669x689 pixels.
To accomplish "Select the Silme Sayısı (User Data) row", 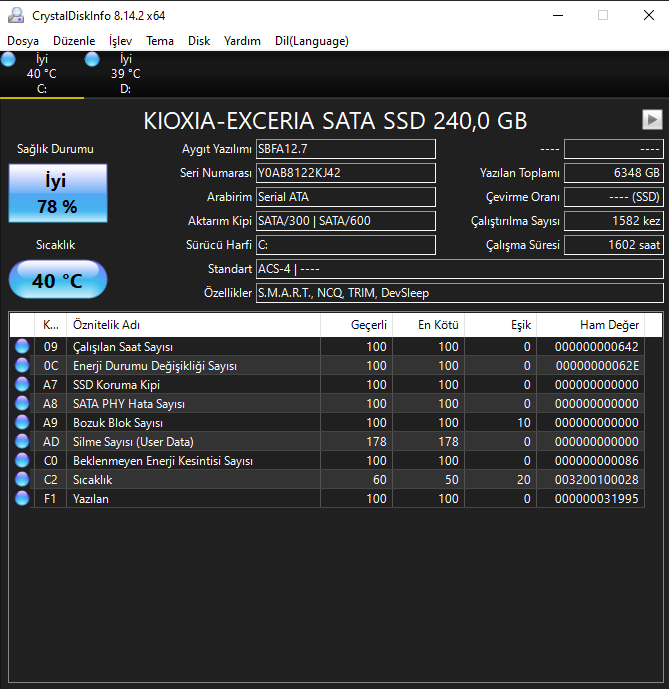I will point(327,441).
